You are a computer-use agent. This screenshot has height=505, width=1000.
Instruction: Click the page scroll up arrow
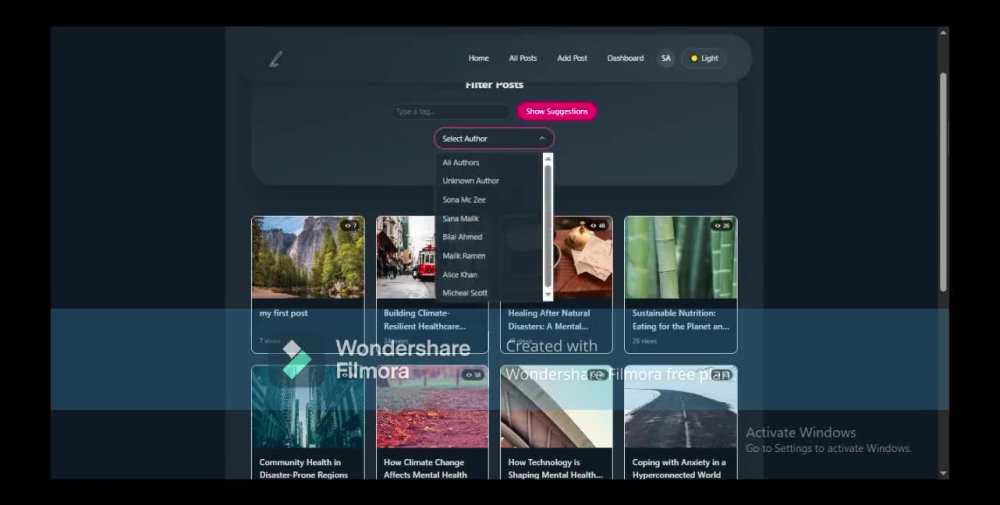point(943,33)
